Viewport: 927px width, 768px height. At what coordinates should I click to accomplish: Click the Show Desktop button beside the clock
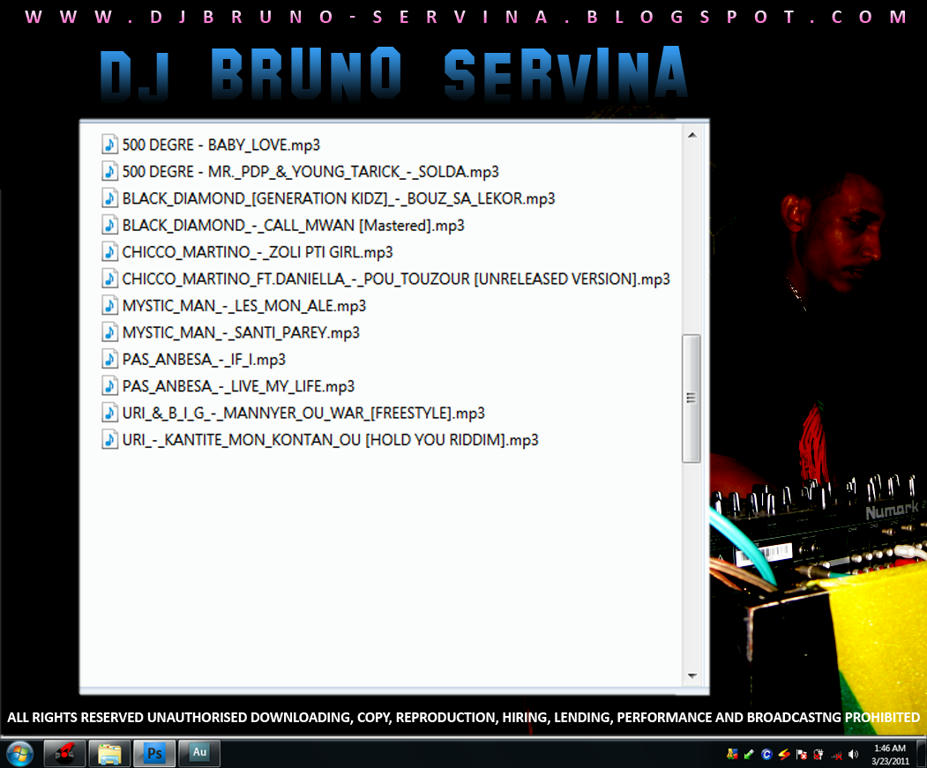pos(922,754)
